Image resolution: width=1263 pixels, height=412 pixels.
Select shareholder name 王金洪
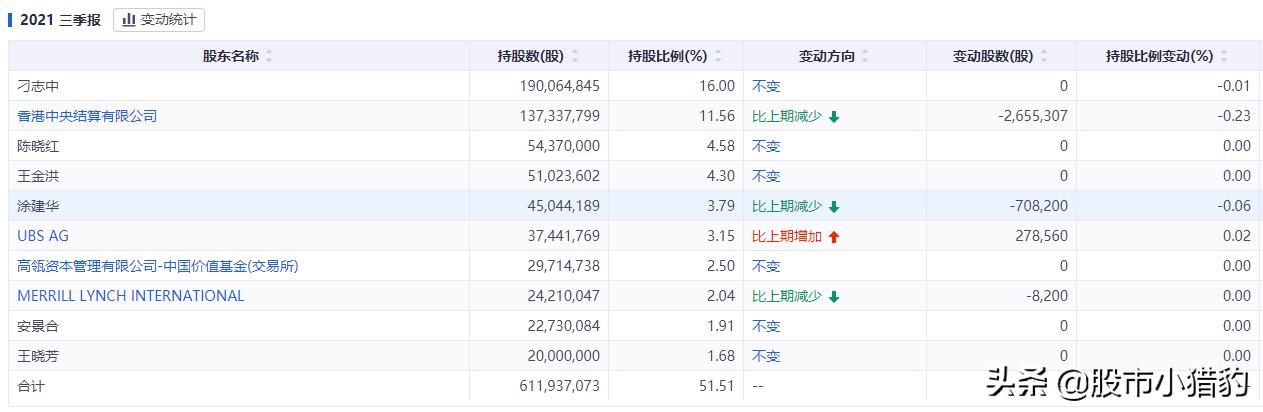(39, 176)
